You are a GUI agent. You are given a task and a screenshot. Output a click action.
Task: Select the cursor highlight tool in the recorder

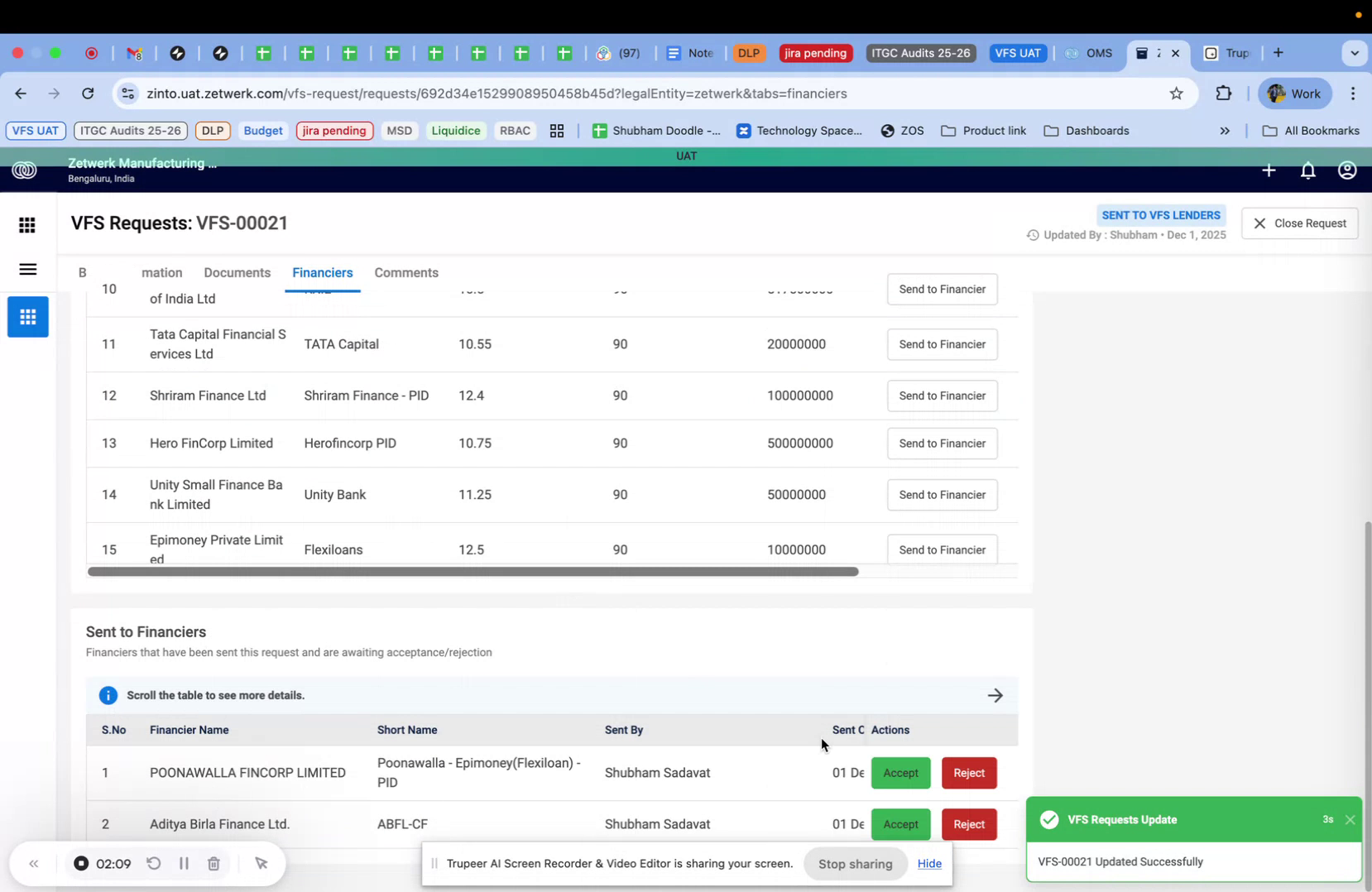(x=261, y=863)
